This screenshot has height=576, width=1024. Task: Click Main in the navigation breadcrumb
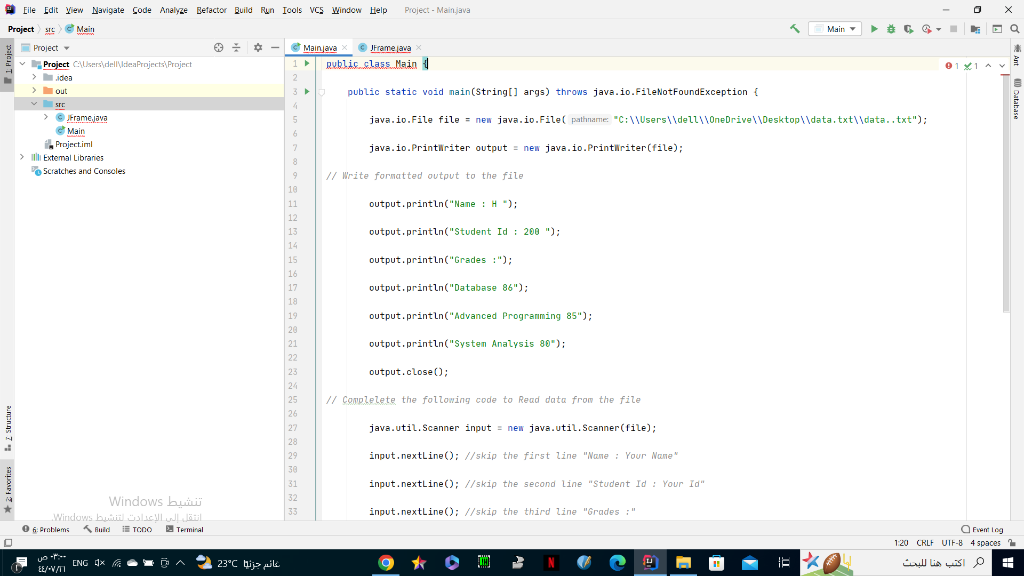pos(84,28)
